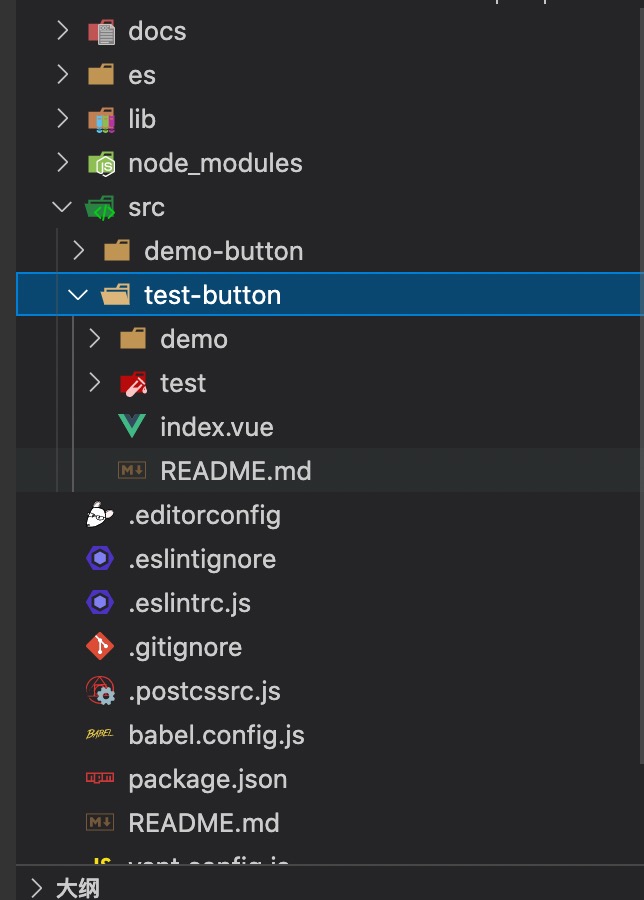Viewport: 644px width, 900px height.
Task: Click the git icon next to .gitignore
Action: point(100,647)
